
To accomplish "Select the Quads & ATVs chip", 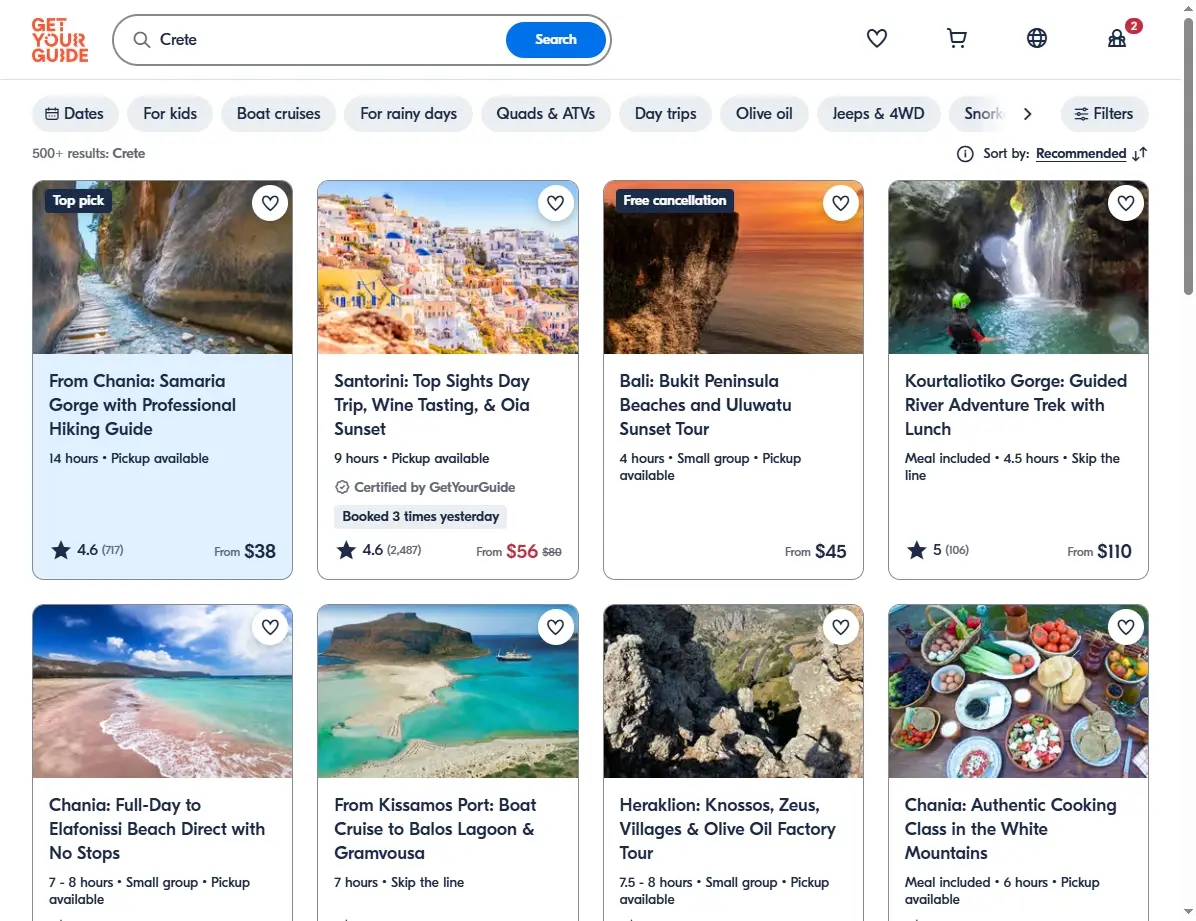I will tap(545, 114).
